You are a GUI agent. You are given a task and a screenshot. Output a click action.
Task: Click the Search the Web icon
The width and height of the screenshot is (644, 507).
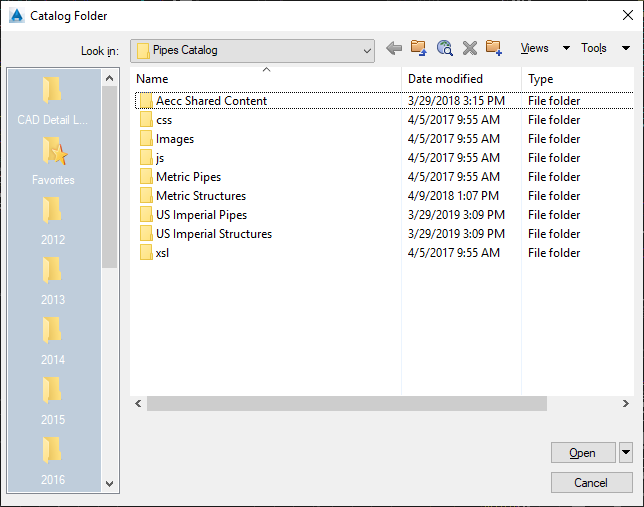pyautogui.click(x=445, y=48)
